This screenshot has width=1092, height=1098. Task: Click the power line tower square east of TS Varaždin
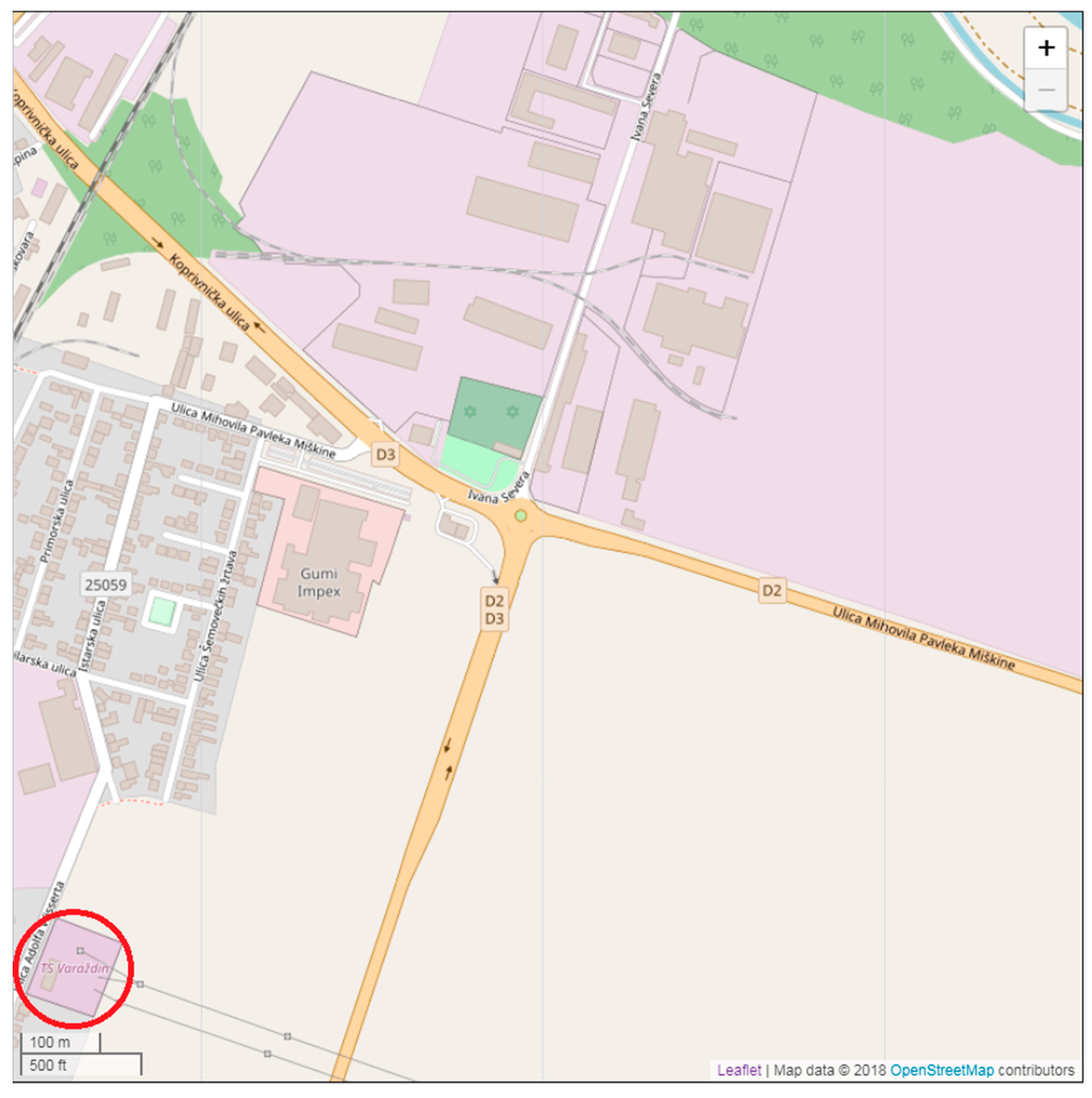pyautogui.click(x=140, y=984)
